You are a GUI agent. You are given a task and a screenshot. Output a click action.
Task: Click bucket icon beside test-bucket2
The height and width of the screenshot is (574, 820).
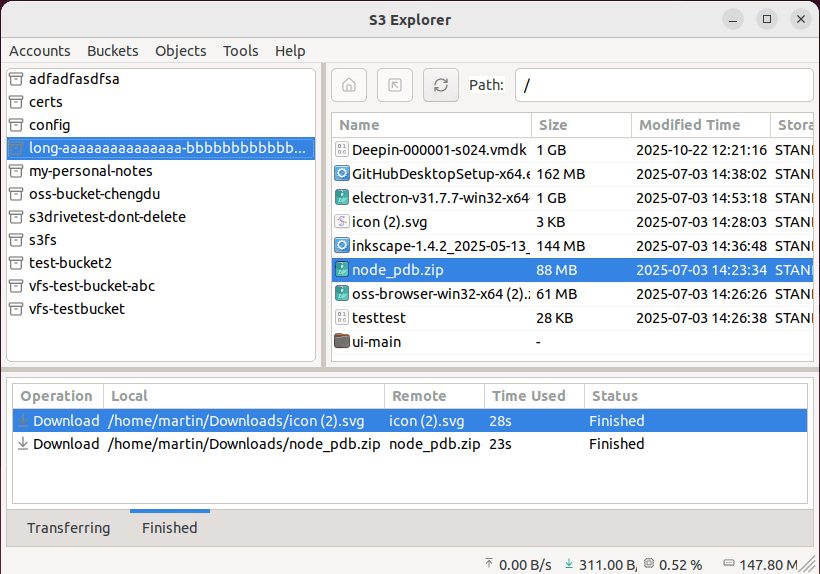16,263
